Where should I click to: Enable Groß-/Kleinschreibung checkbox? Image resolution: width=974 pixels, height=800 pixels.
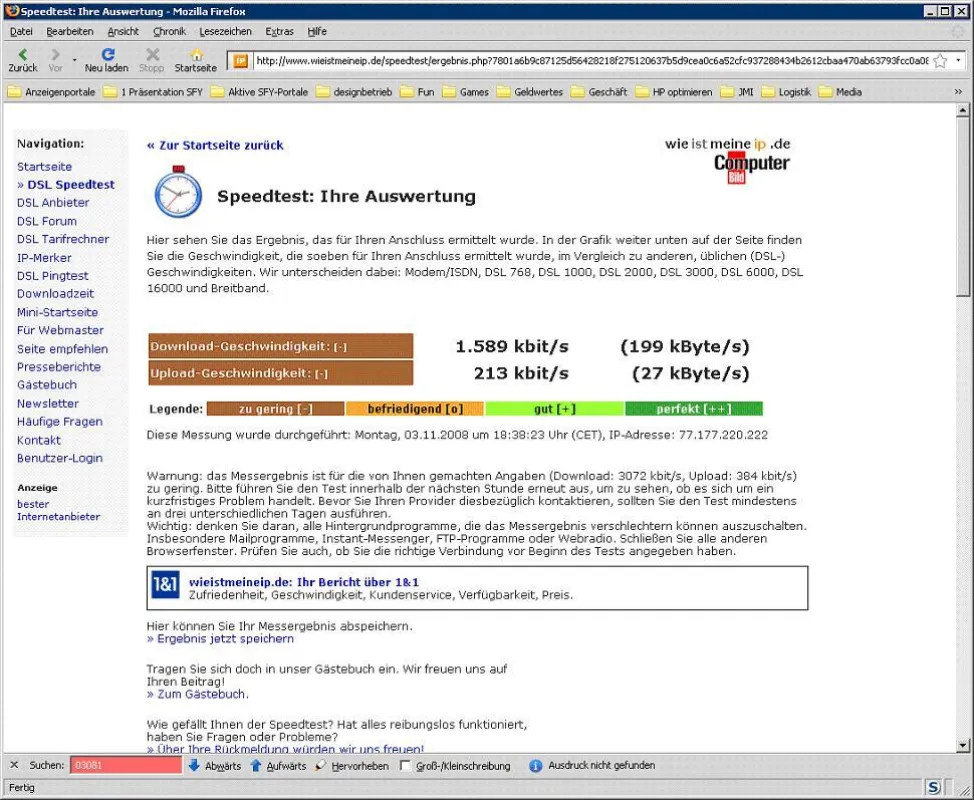coord(406,765)
